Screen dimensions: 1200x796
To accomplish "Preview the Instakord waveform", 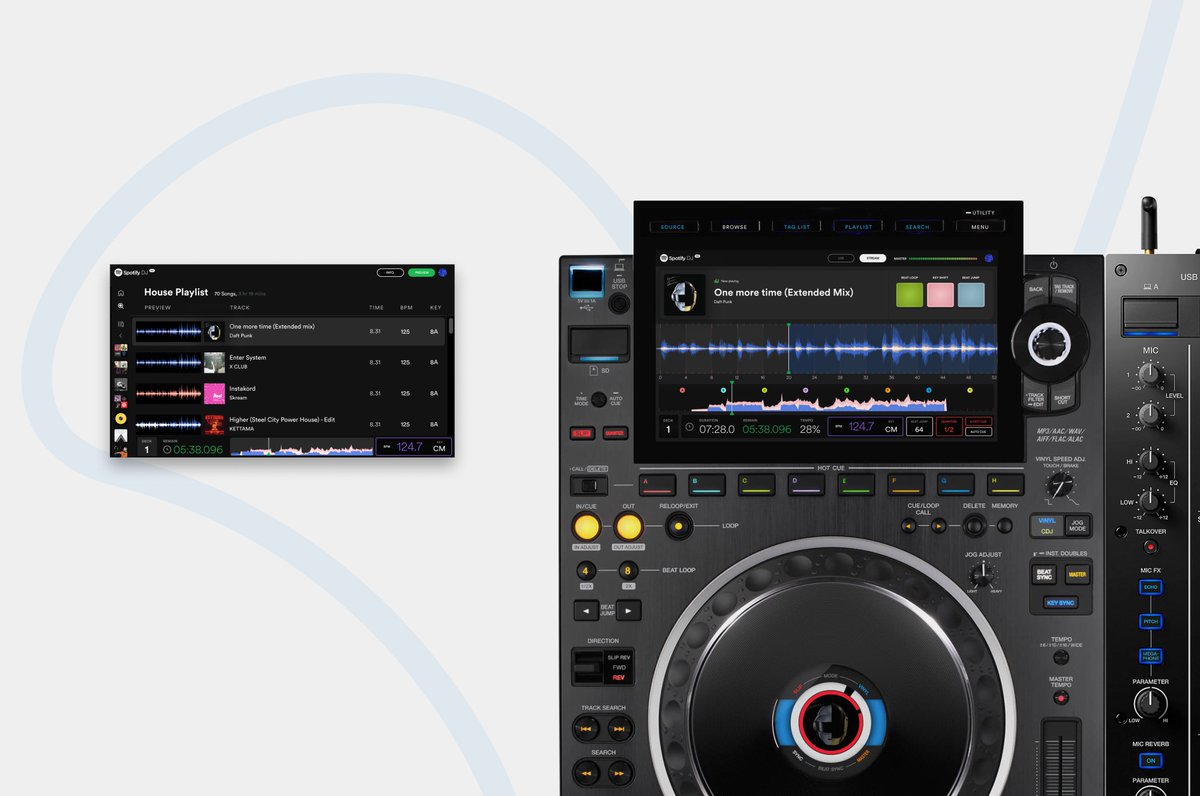I will (x=168, y=393).
